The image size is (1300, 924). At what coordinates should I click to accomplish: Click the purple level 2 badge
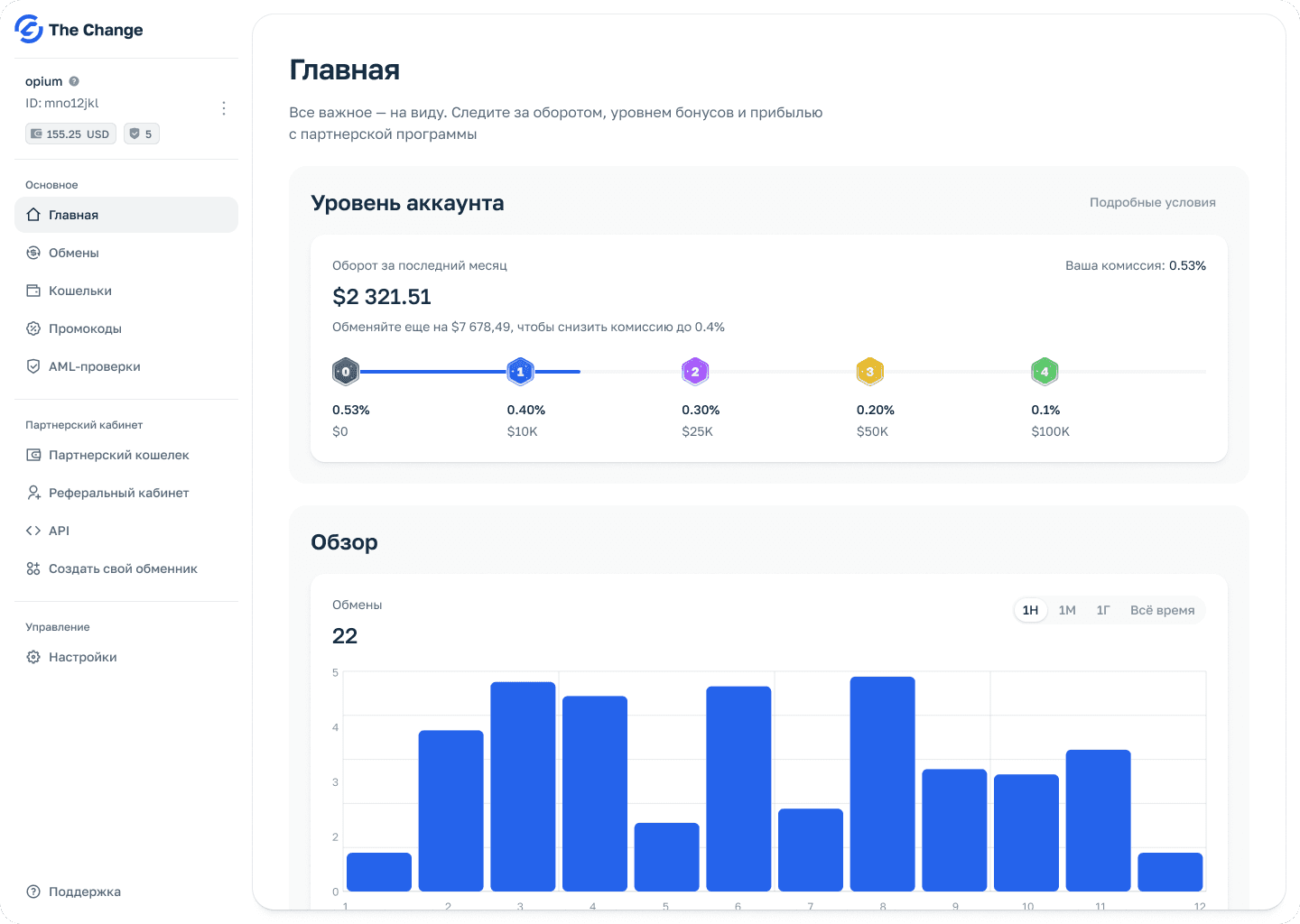695,372
